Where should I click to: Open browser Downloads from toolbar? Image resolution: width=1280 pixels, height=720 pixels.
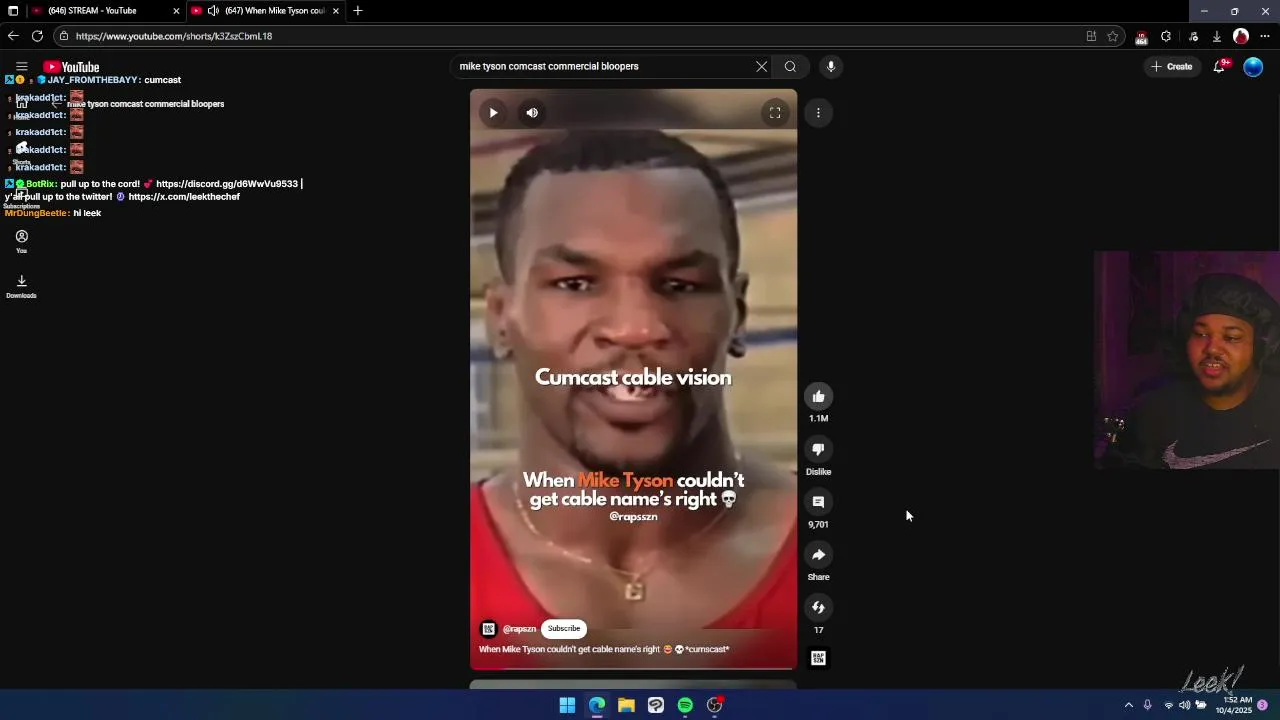(x=1217, y=36)
